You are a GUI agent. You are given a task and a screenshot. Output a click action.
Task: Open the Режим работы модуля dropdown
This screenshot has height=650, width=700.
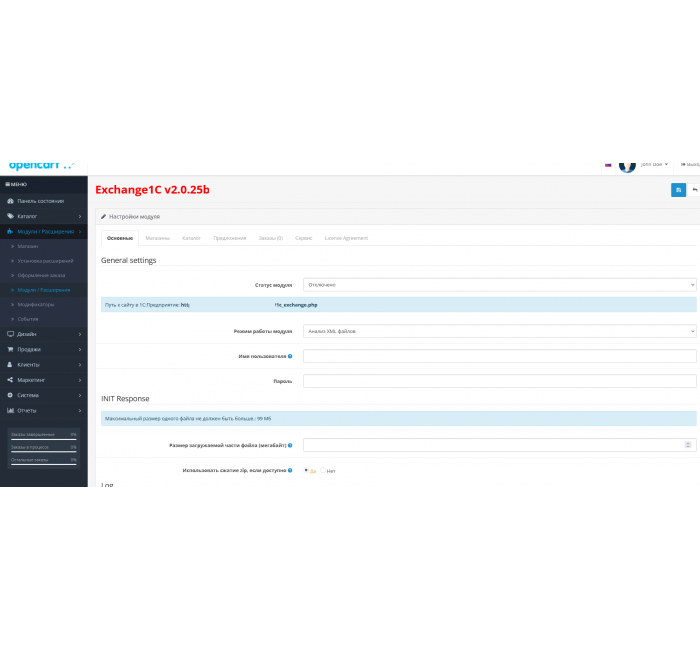500,331
